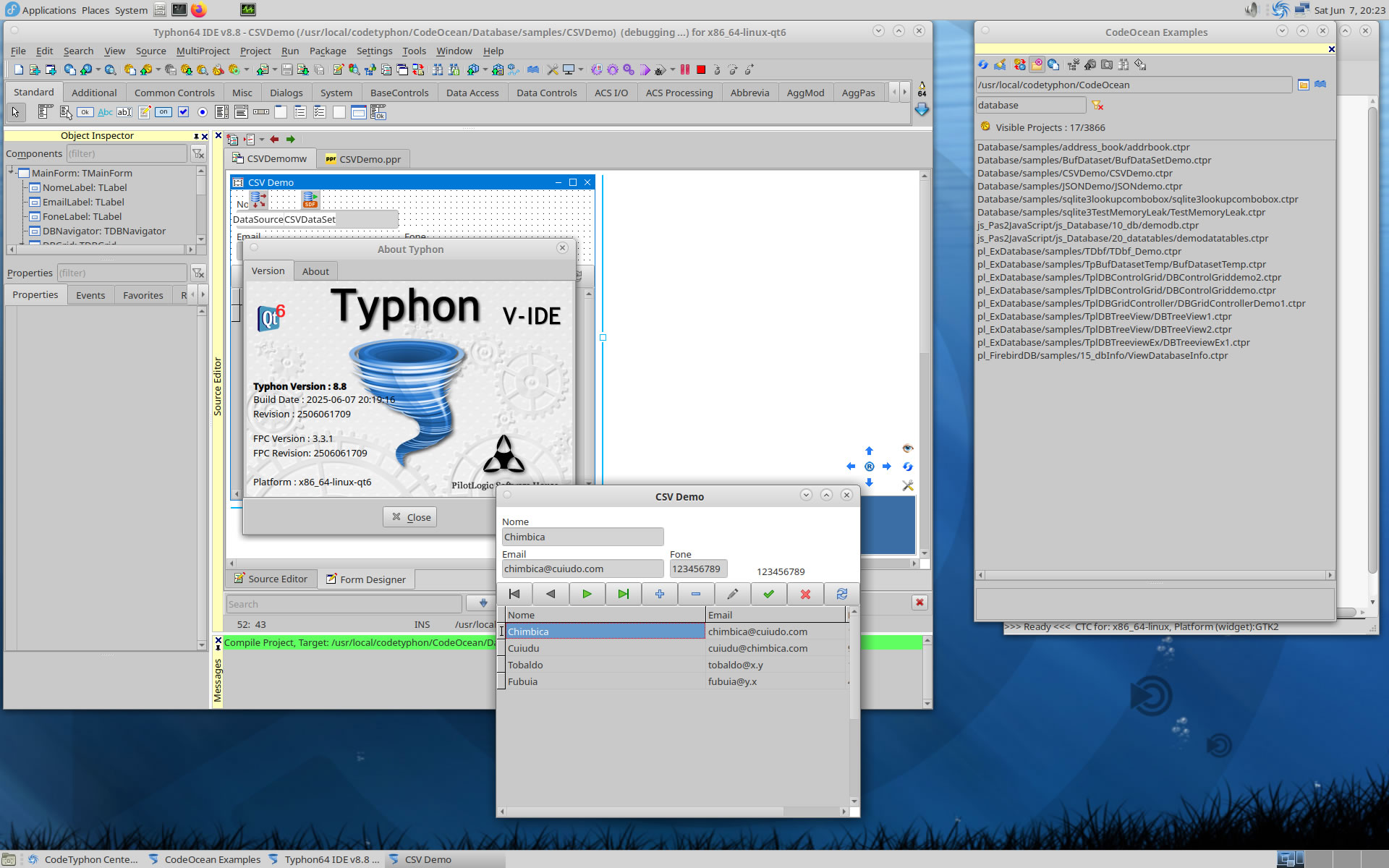Click the broom clean icon in CodeOcean Examples

pos(1001,64)
